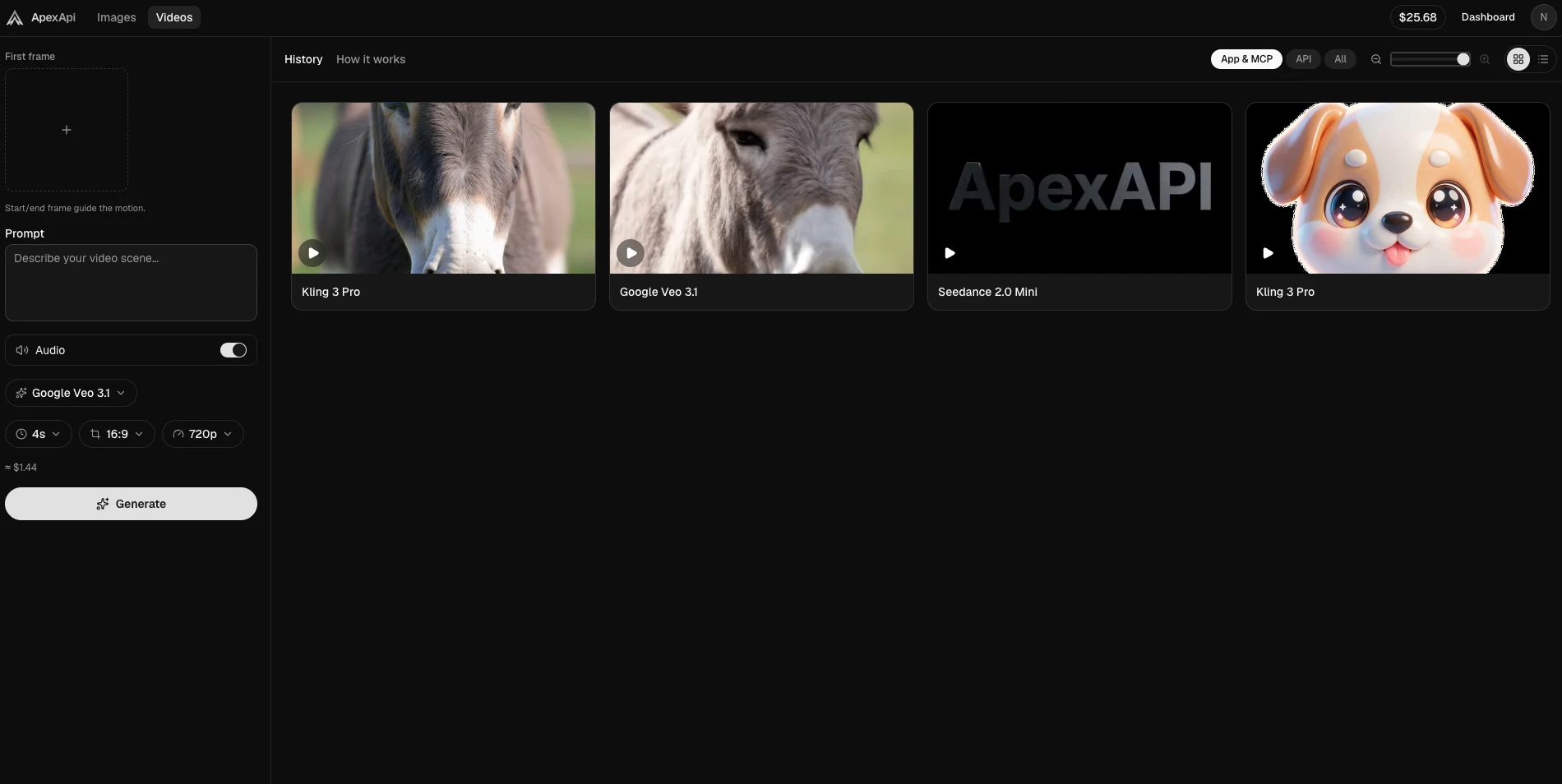Play the Kling 3 Pro puppy video
Viewport: 1562px width, 784px height.
point(1268,253)
